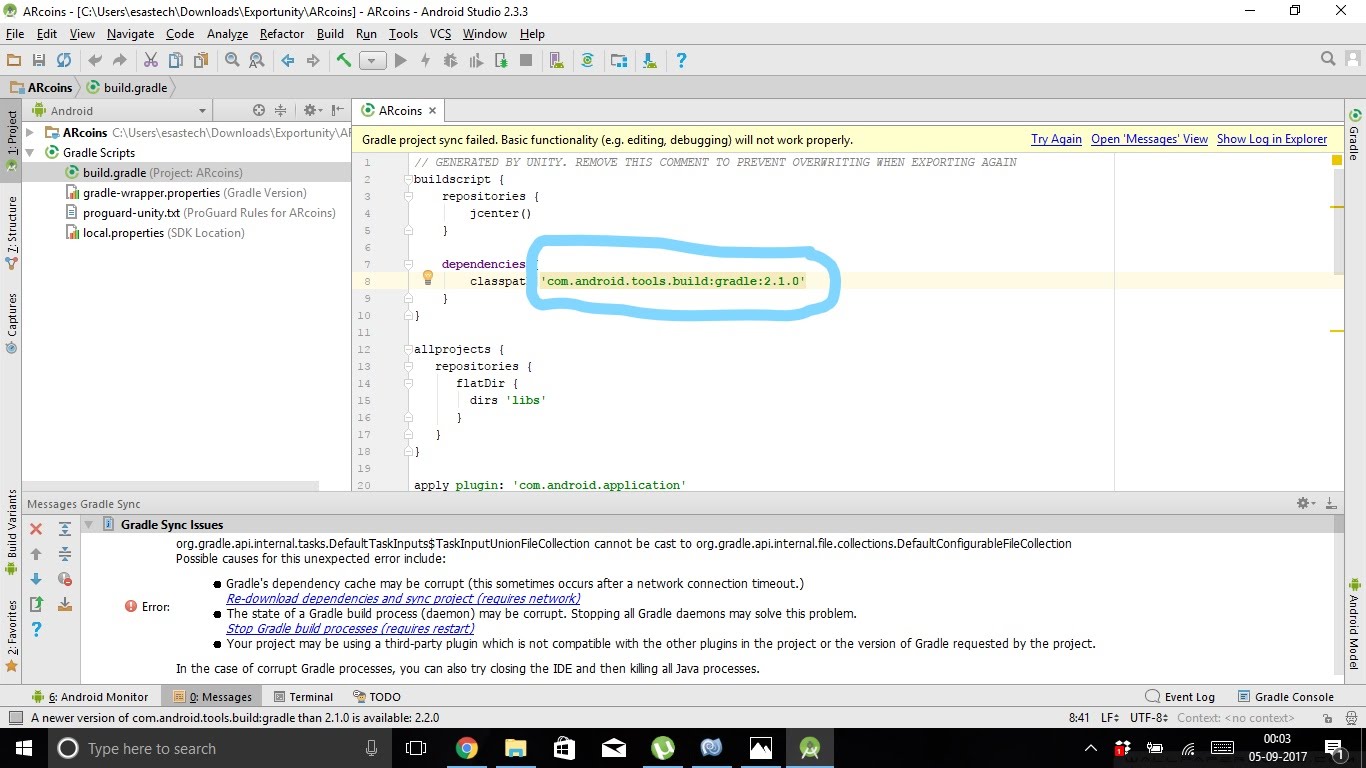Open the Refactor menu
Viewport: 1366px width, 768px height.
coord(282,34)
